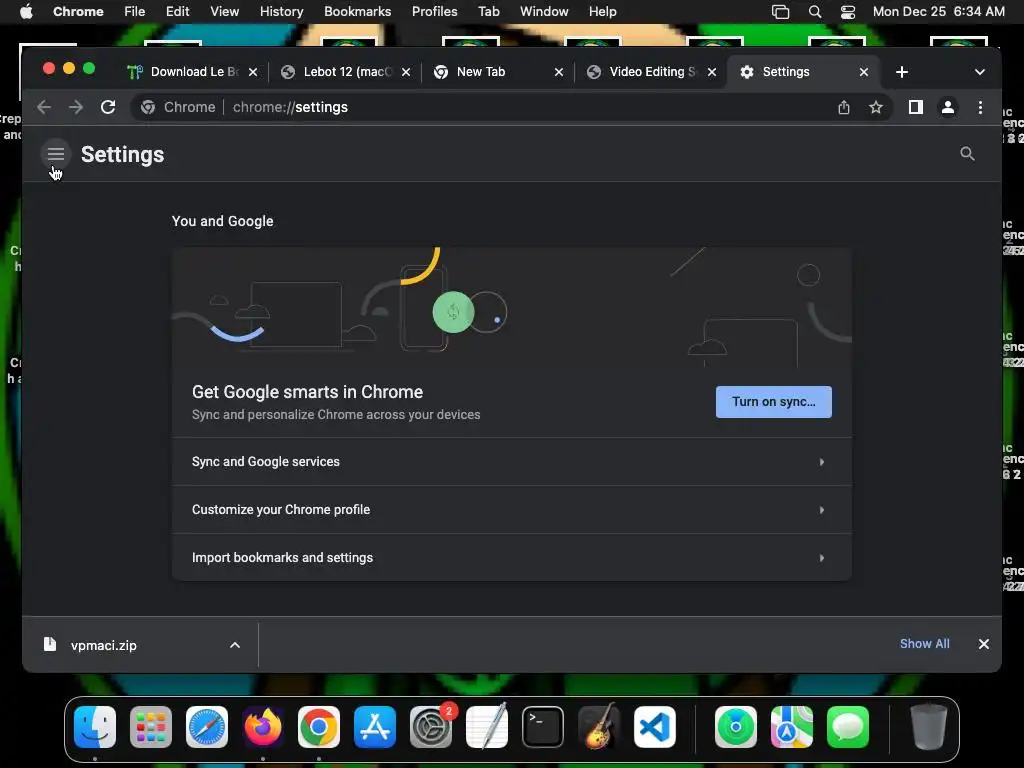The width and height of the screenshot is (1024, 768).
Task: Close the Settings tab
Action: click(864, 72)
